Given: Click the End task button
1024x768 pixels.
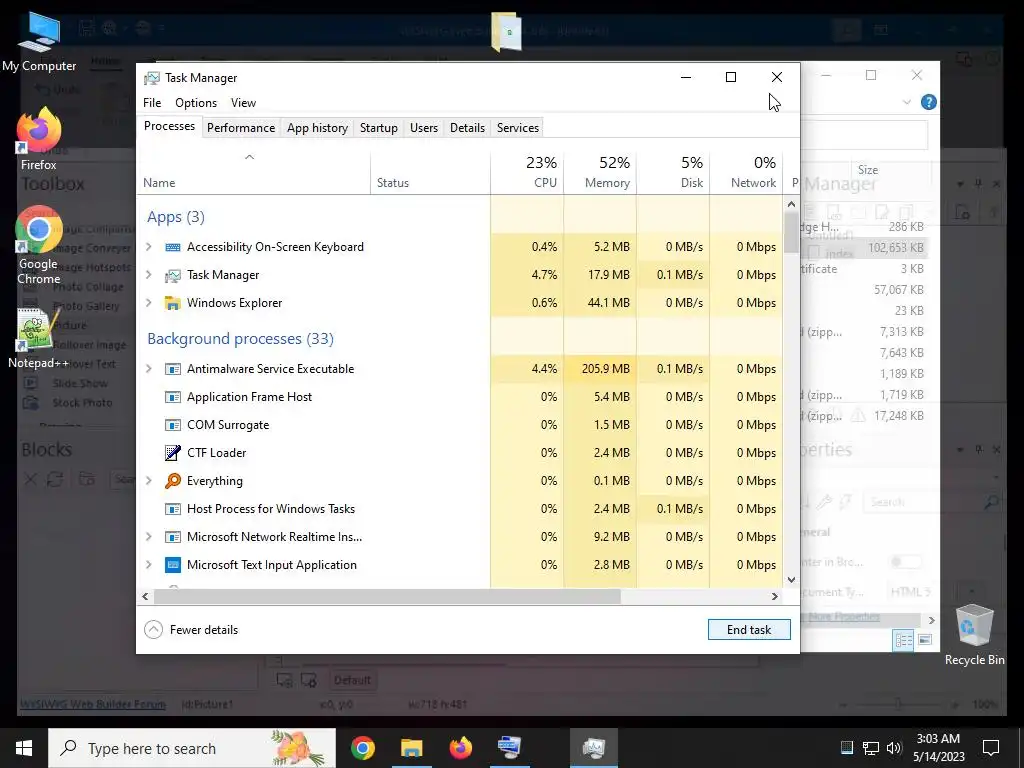Looking at the screenshot, I should pos(749,630).
